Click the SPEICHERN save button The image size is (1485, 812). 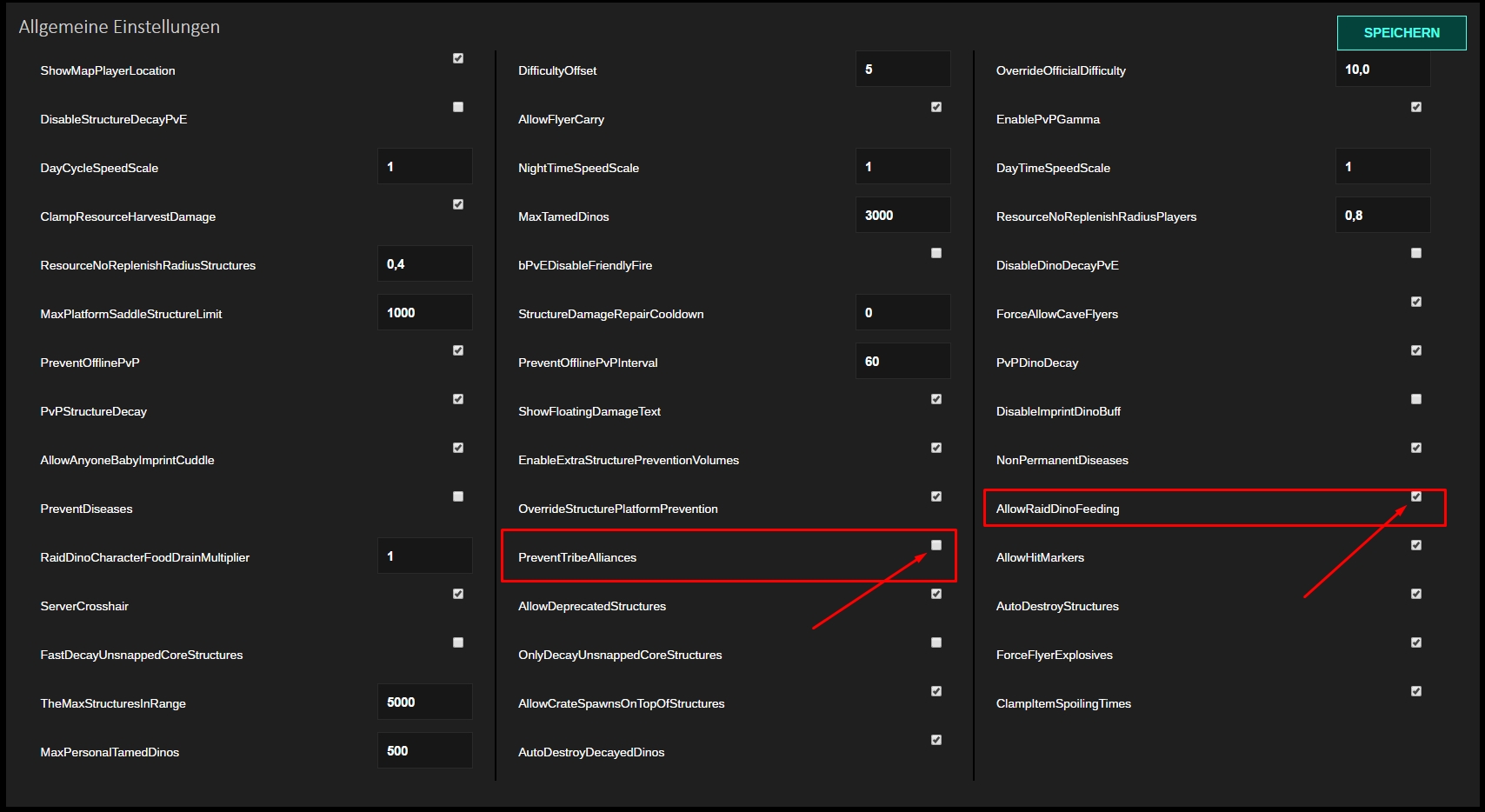coord(1402,33)
